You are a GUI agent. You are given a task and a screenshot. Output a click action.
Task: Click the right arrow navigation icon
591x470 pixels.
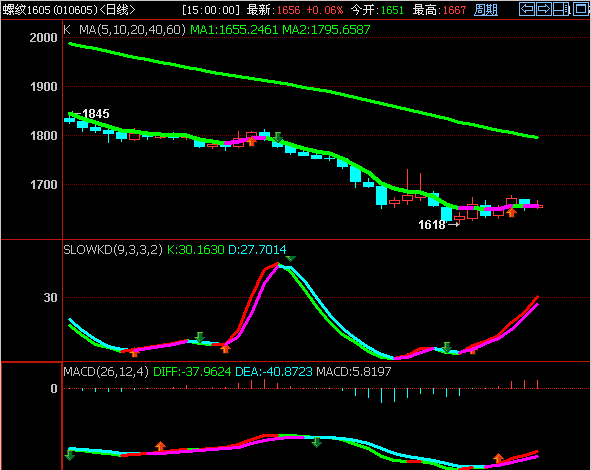(x=544, y=9)
